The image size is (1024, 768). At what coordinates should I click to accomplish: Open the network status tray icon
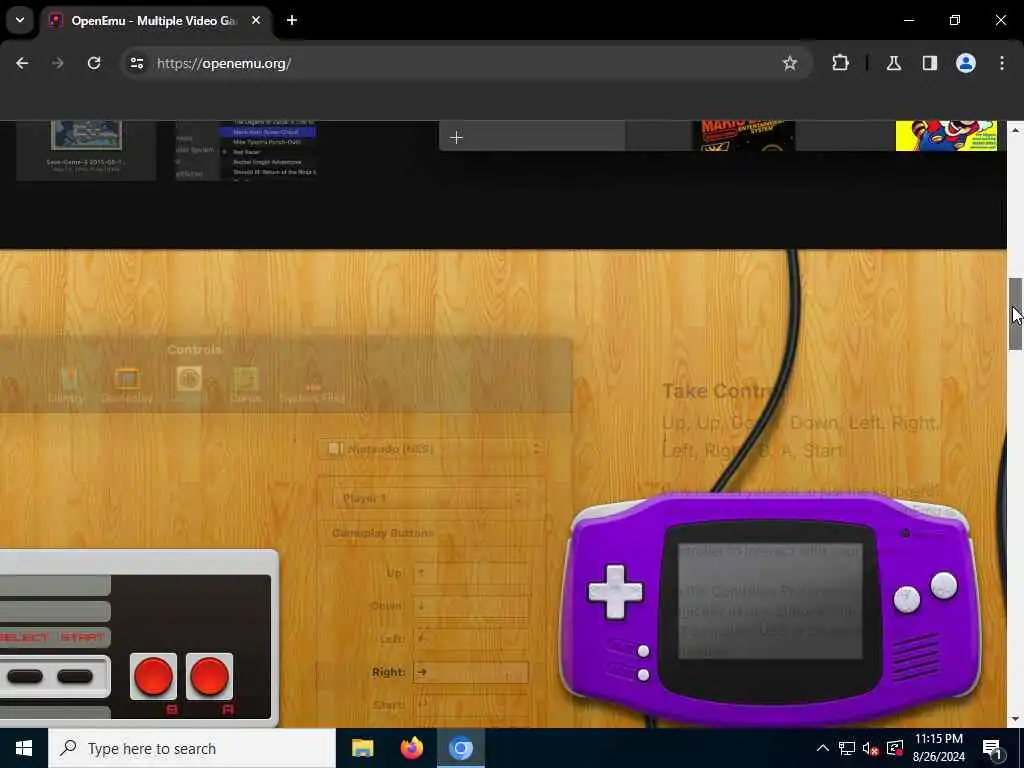[x=846, y=748]
